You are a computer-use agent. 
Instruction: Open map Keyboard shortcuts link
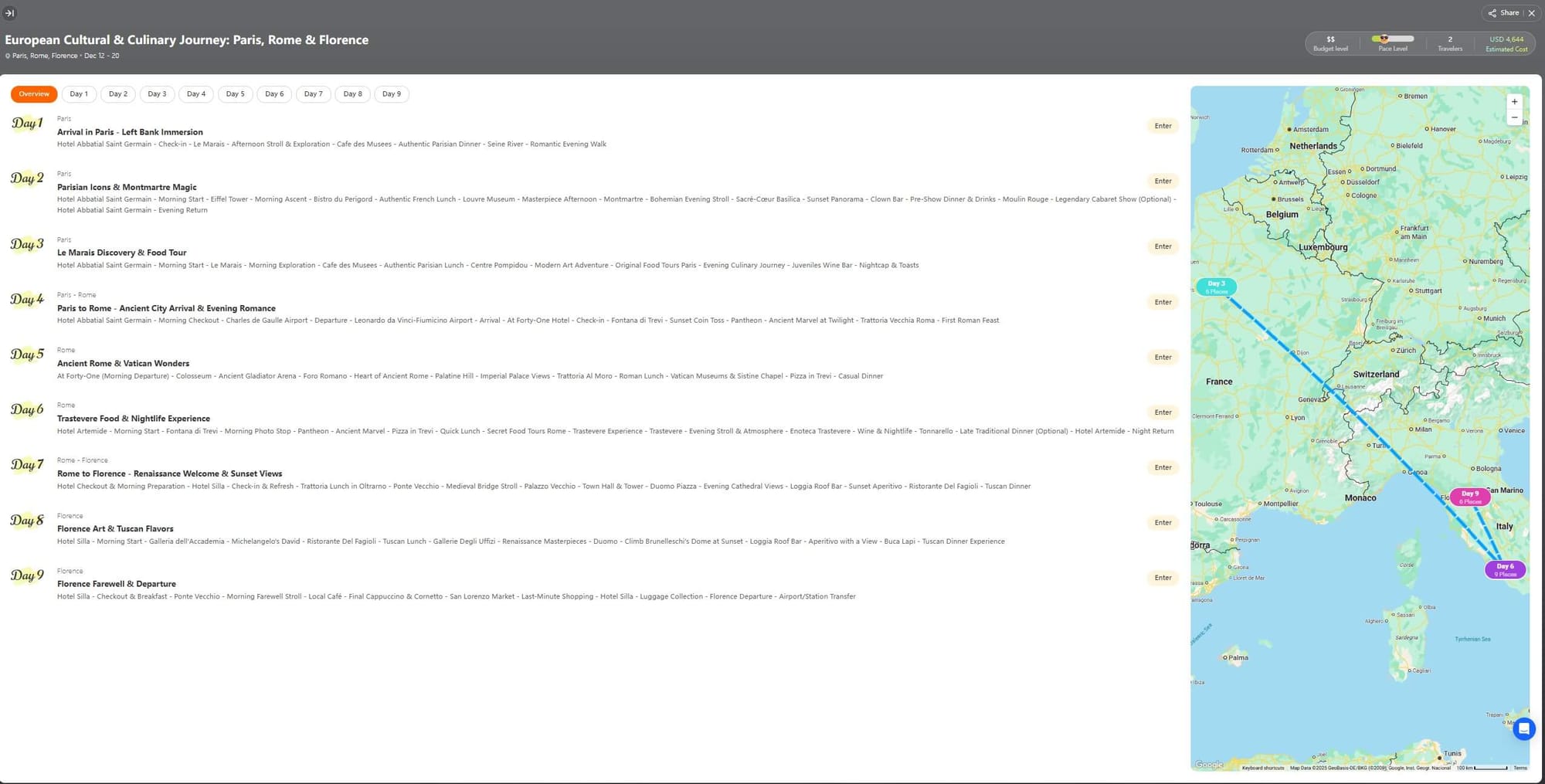point(1262,768)
